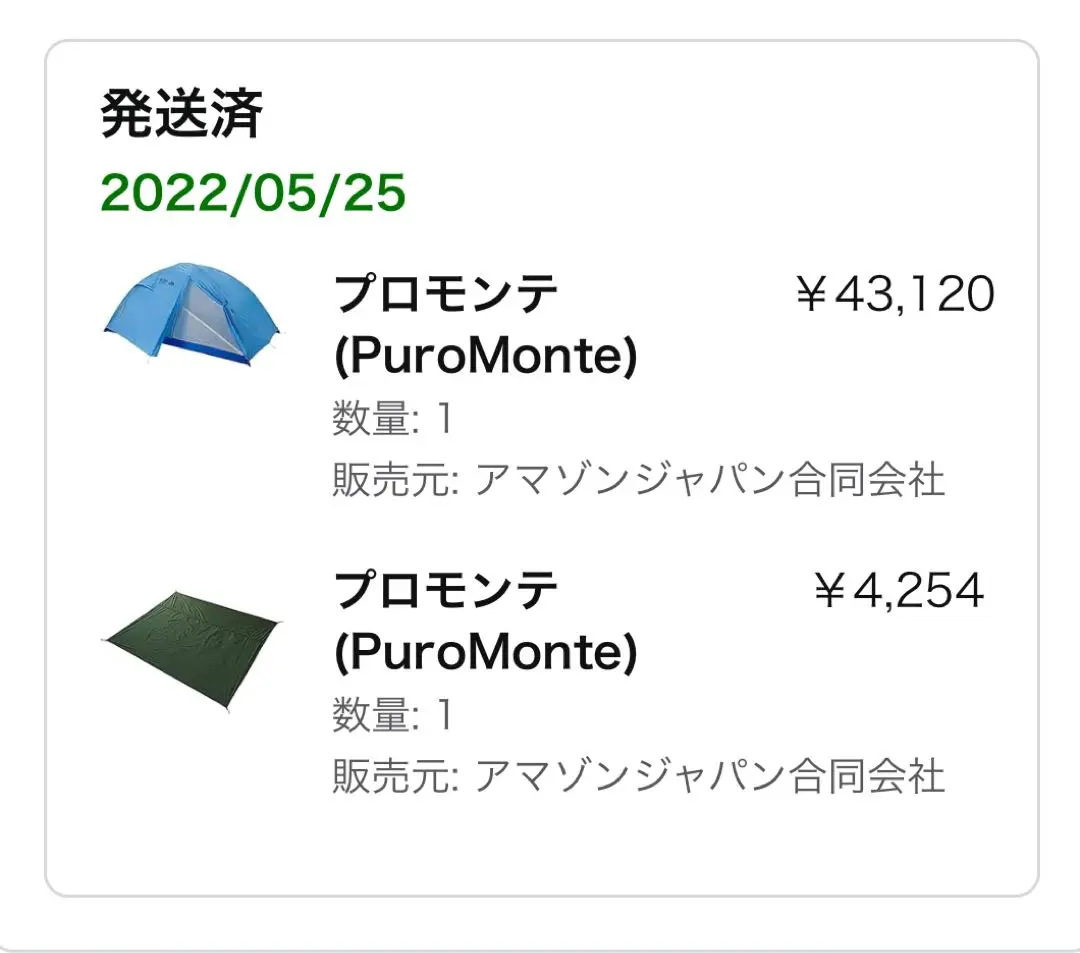Click the second item's 販売元 label
This screenshot has height=953, width=1080.
click(x=395, y=776)
